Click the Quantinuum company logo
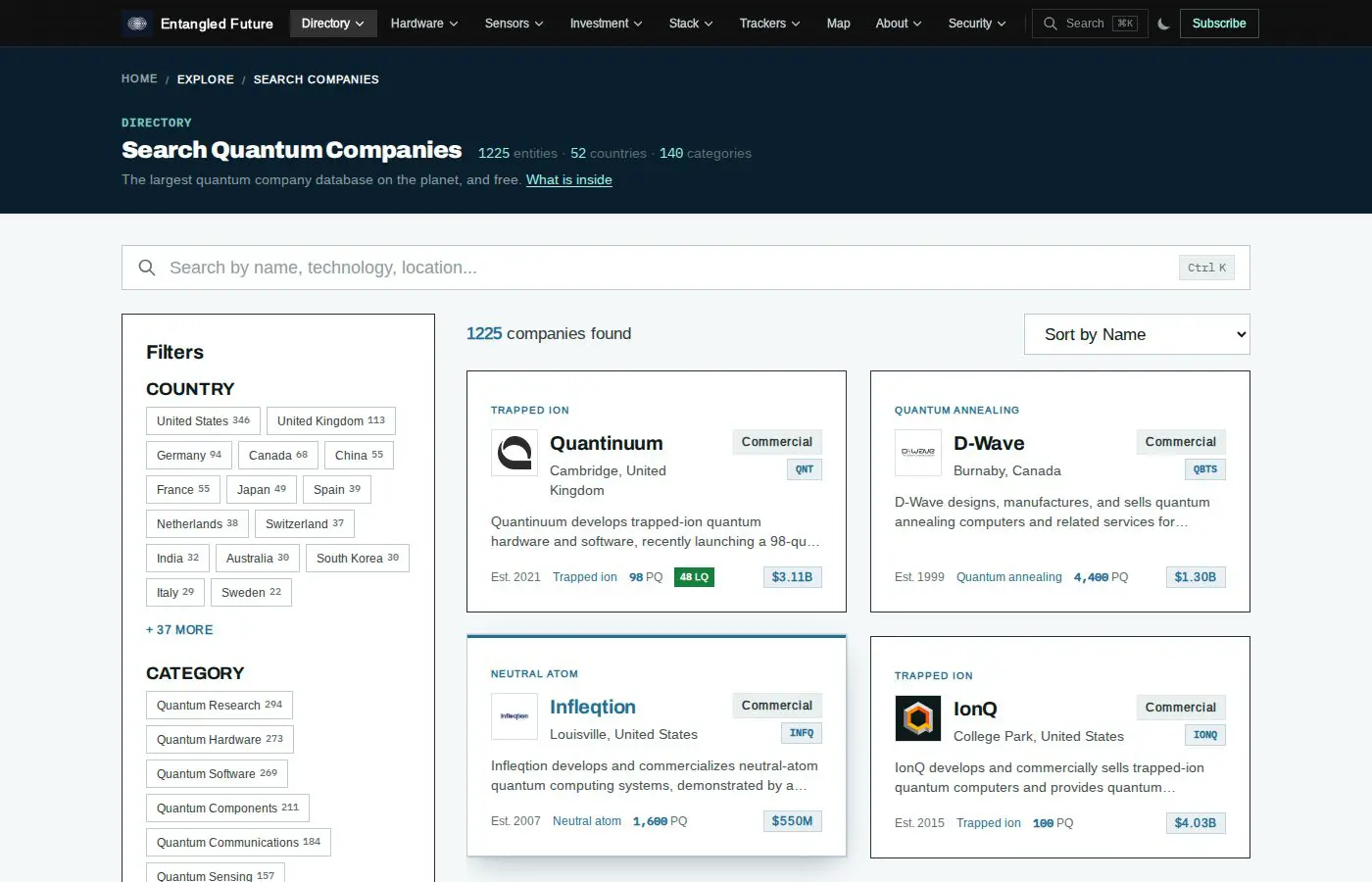Viewport: 1372px width, 882px height. point(514,453)
